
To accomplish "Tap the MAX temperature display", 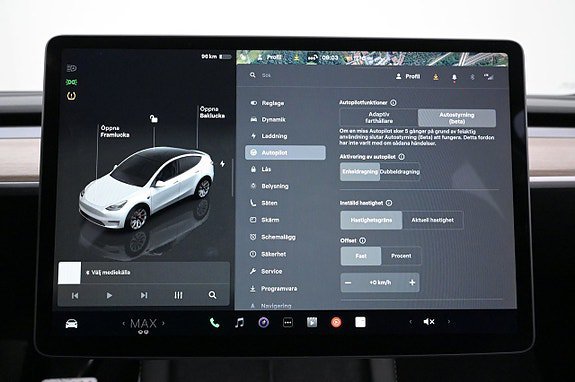I will (x=143, y=323).
